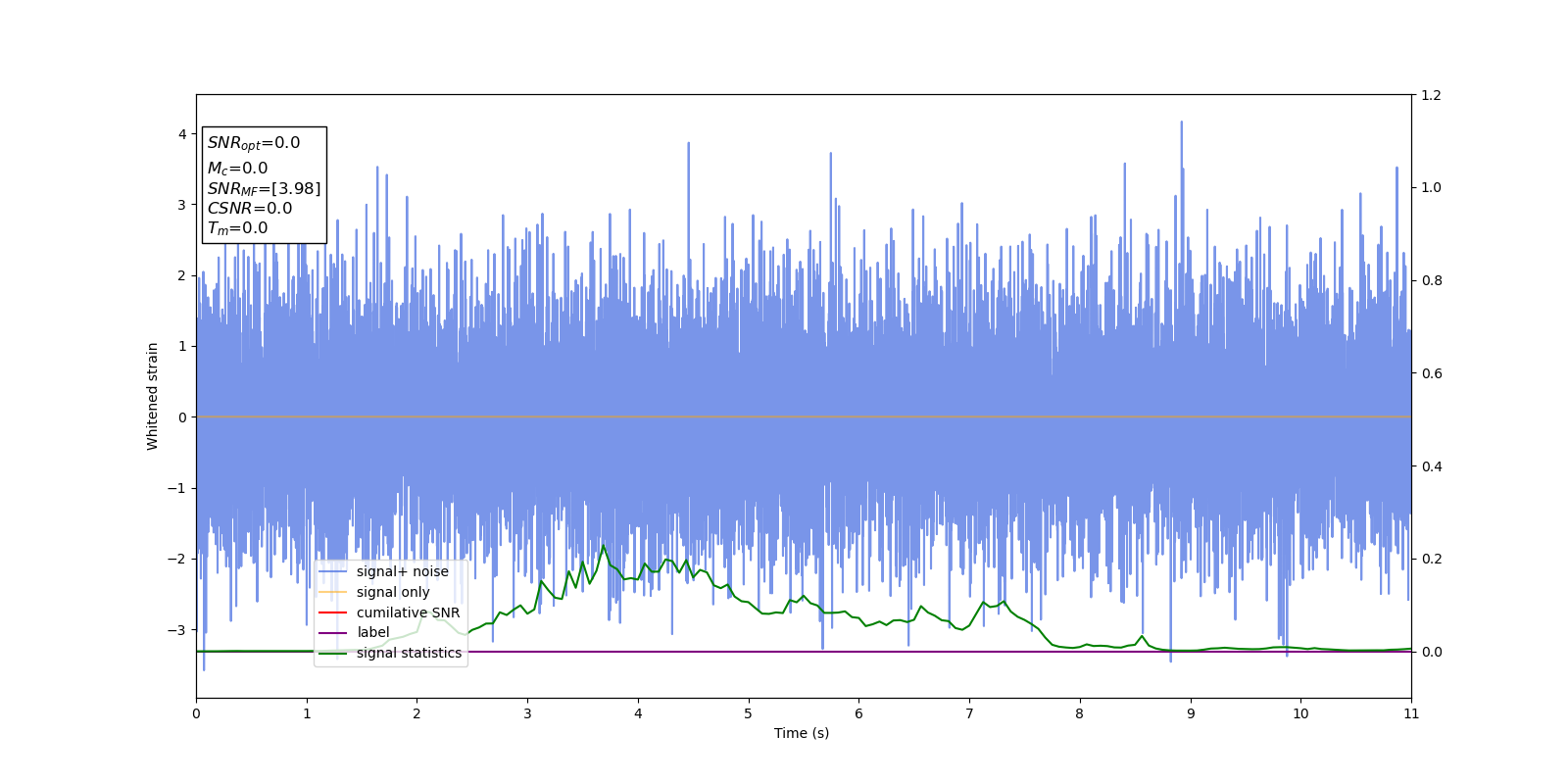
Task: Click the blue line swatch in legend
Action: [x=333, y=572]
